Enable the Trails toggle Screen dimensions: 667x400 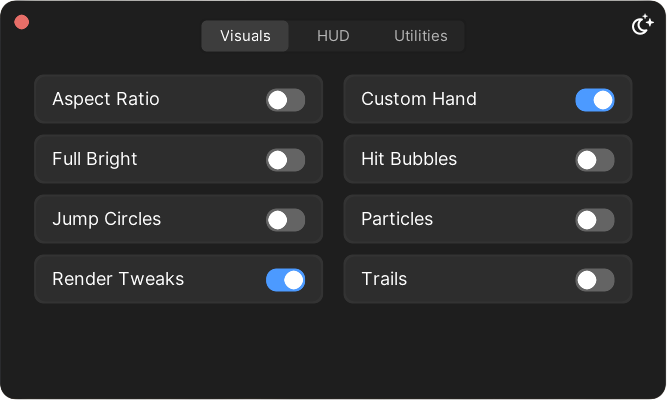click(x=594, y=280)
